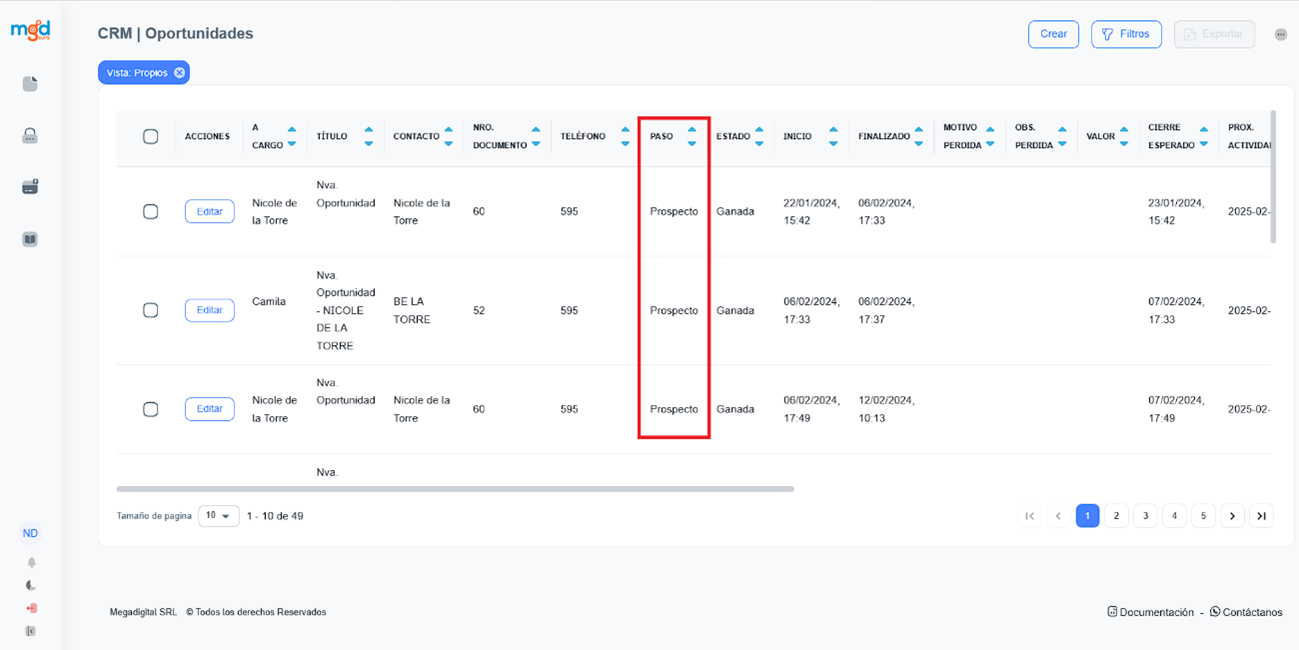Toggle dark mode with the moon icon
1299x650 pixels.
pos(31,586)
